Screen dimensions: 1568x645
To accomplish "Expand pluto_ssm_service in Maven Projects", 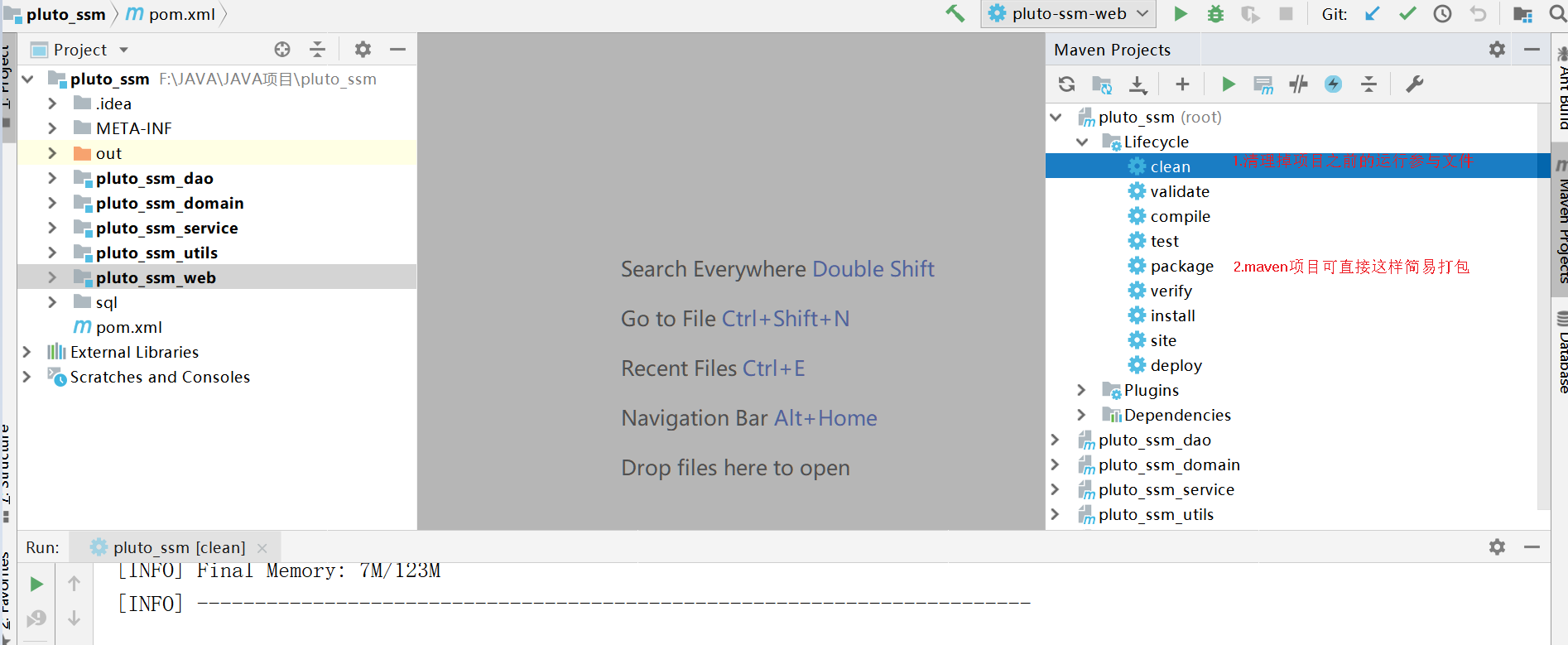I will (x=1056, y=489).
